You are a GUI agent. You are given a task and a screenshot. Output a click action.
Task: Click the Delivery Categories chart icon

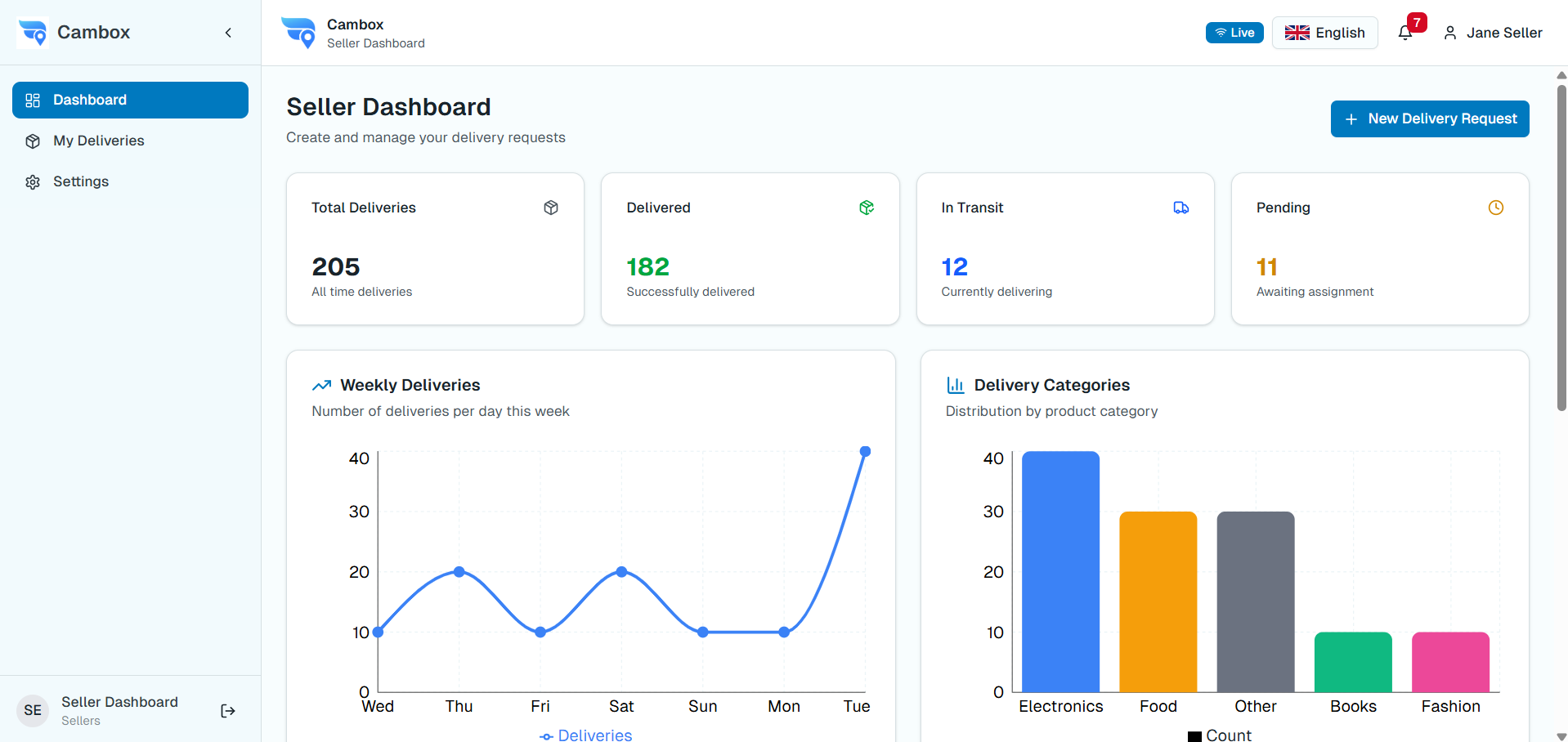(x=954, y=385)
